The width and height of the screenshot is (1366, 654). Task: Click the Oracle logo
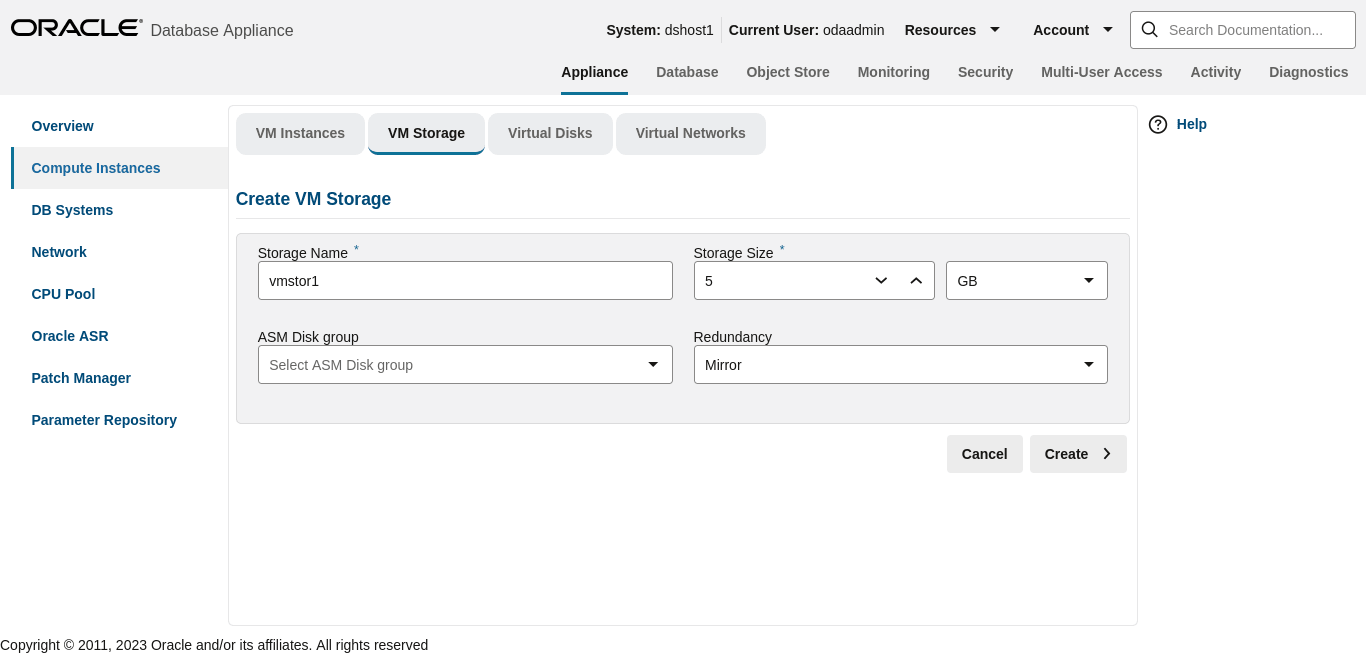coord(75,27)
